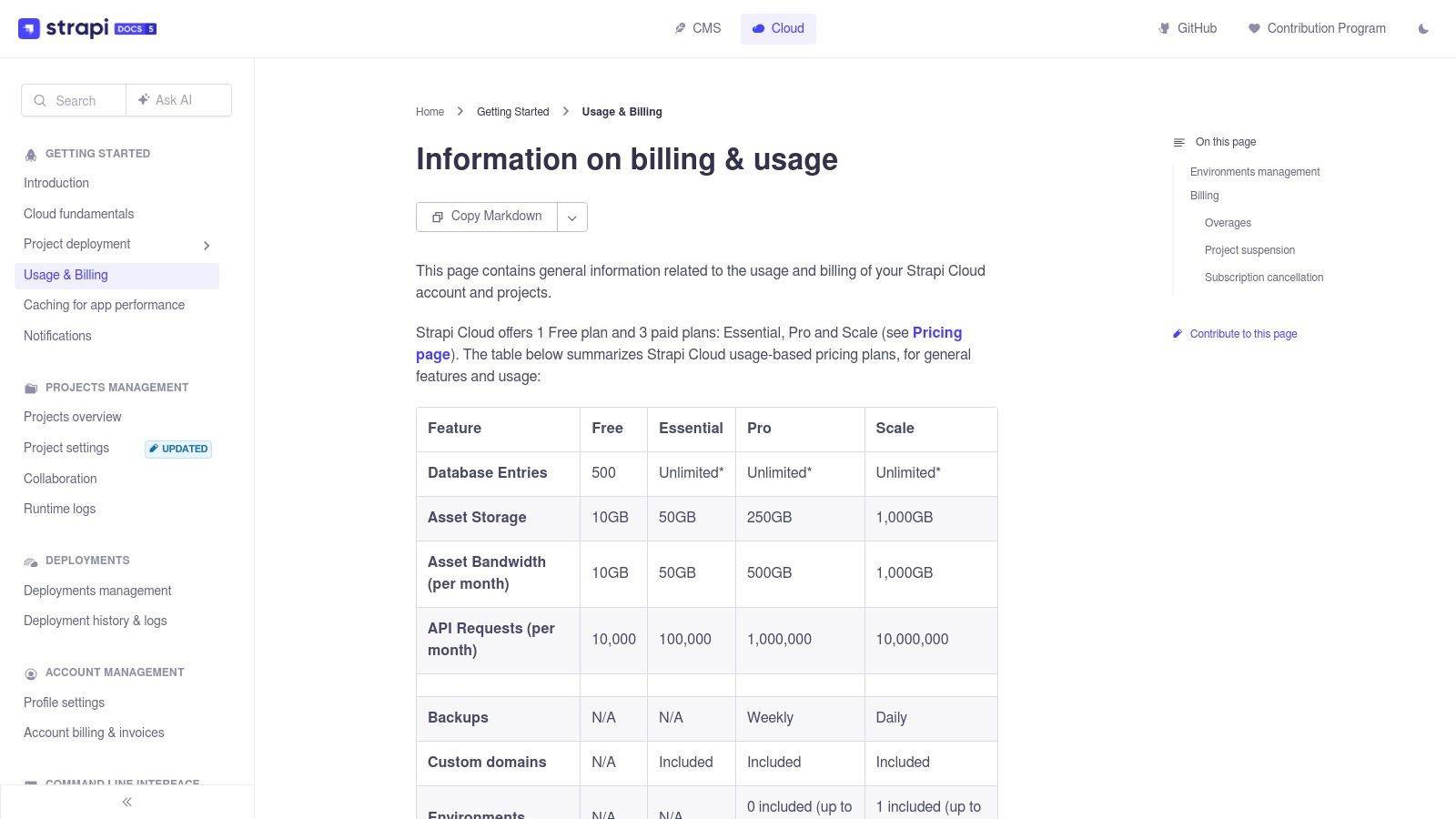Click the Deployments section icon
The image size is (1456, 819).
31,561
